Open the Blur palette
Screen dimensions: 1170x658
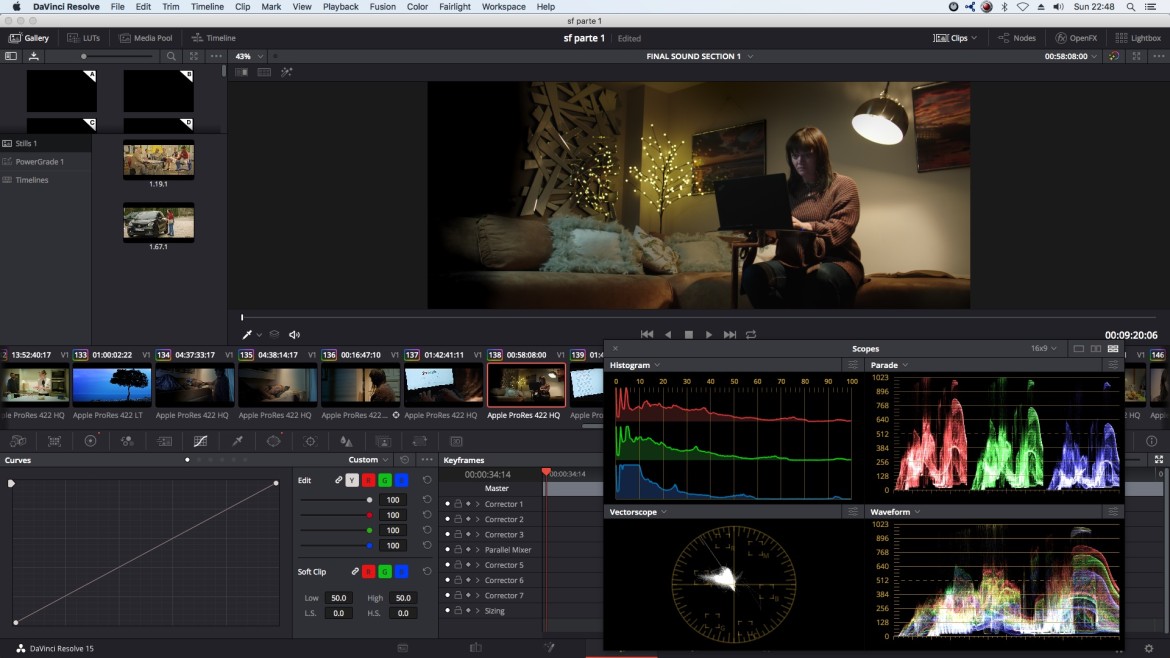click(x=346, y=442)
